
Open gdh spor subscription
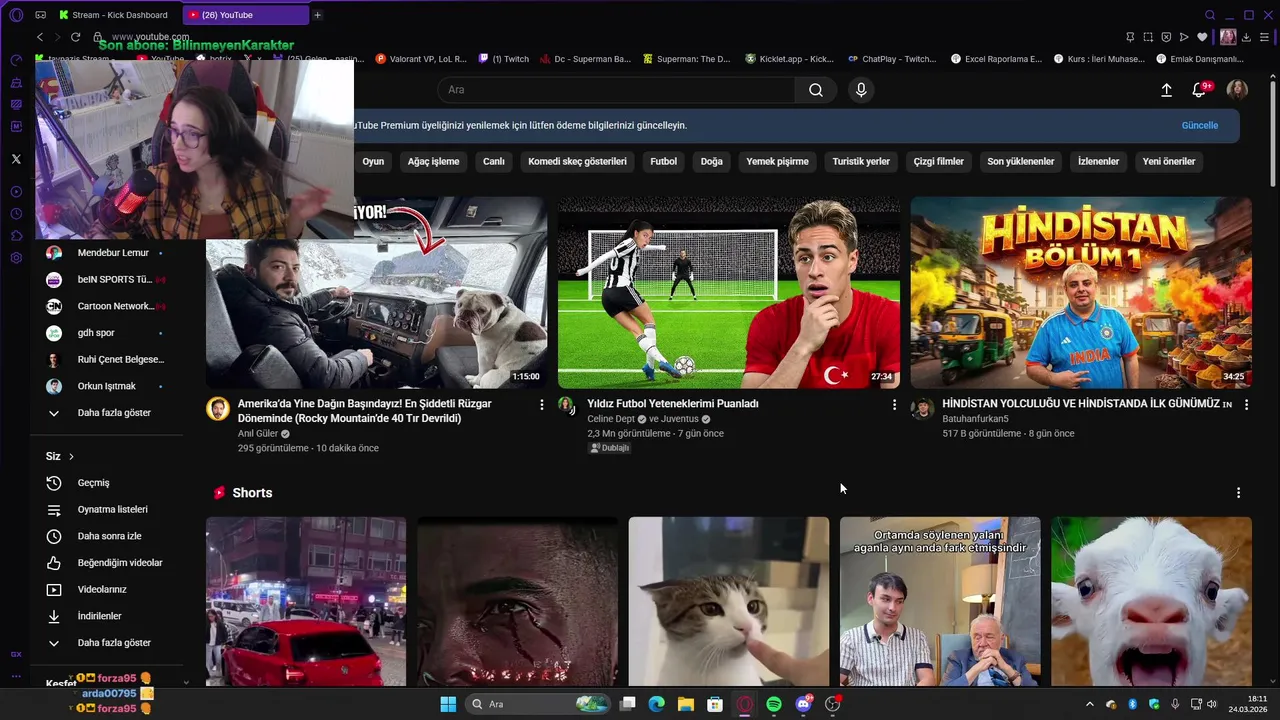click(106, 333)
